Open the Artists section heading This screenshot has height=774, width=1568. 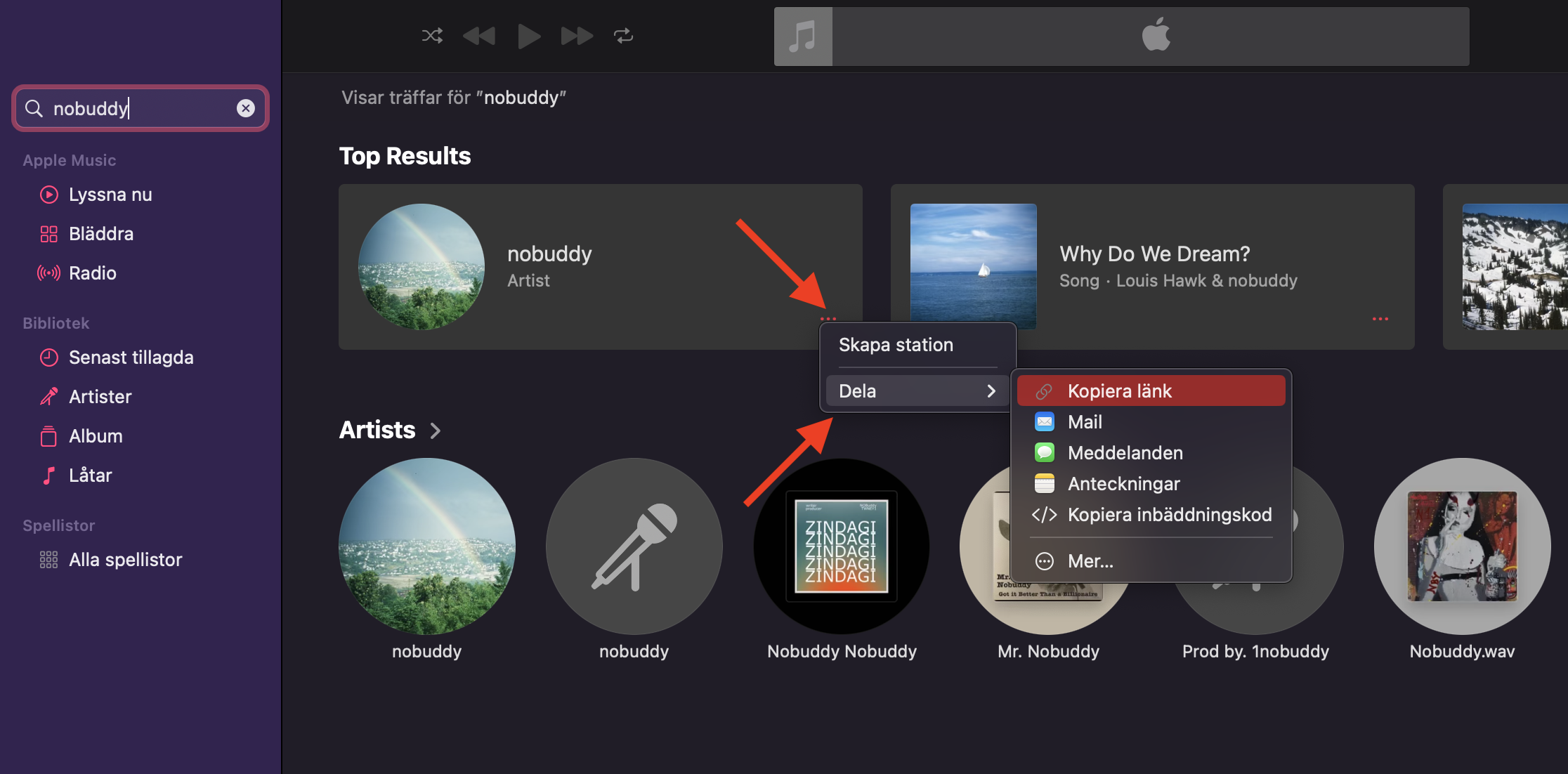[377, 430]
